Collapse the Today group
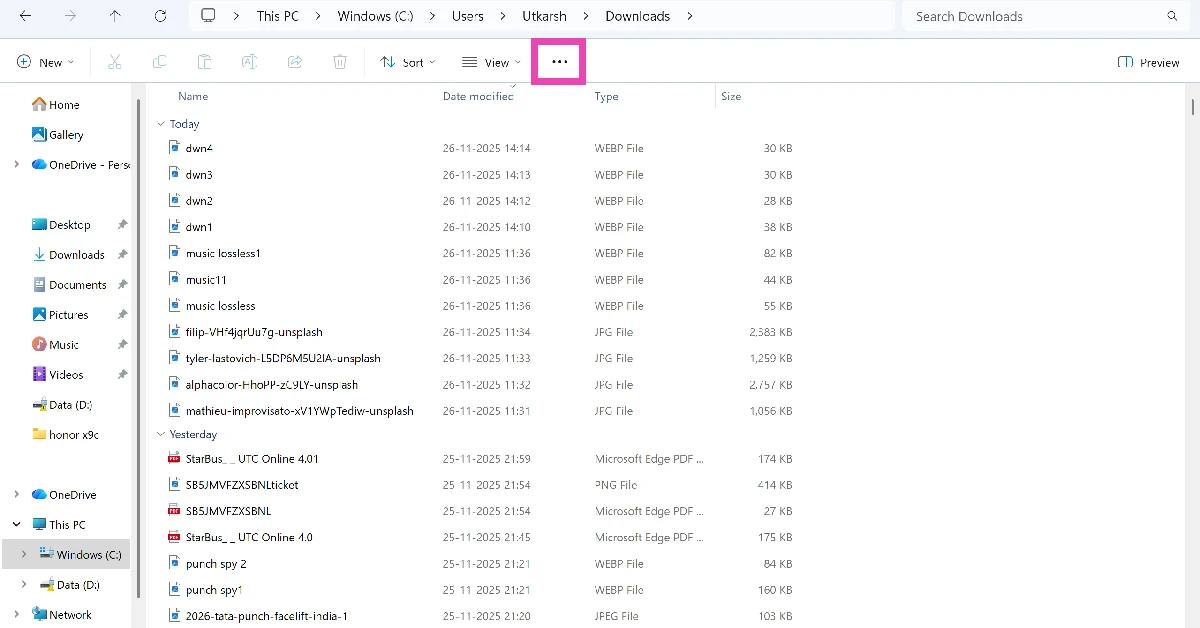Screen dimensions: 1200x628 (x=162, y=123)
